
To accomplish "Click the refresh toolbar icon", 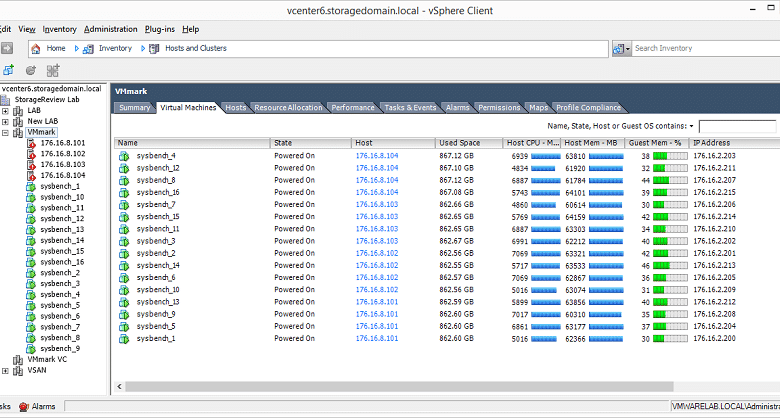I will point(31,71).
